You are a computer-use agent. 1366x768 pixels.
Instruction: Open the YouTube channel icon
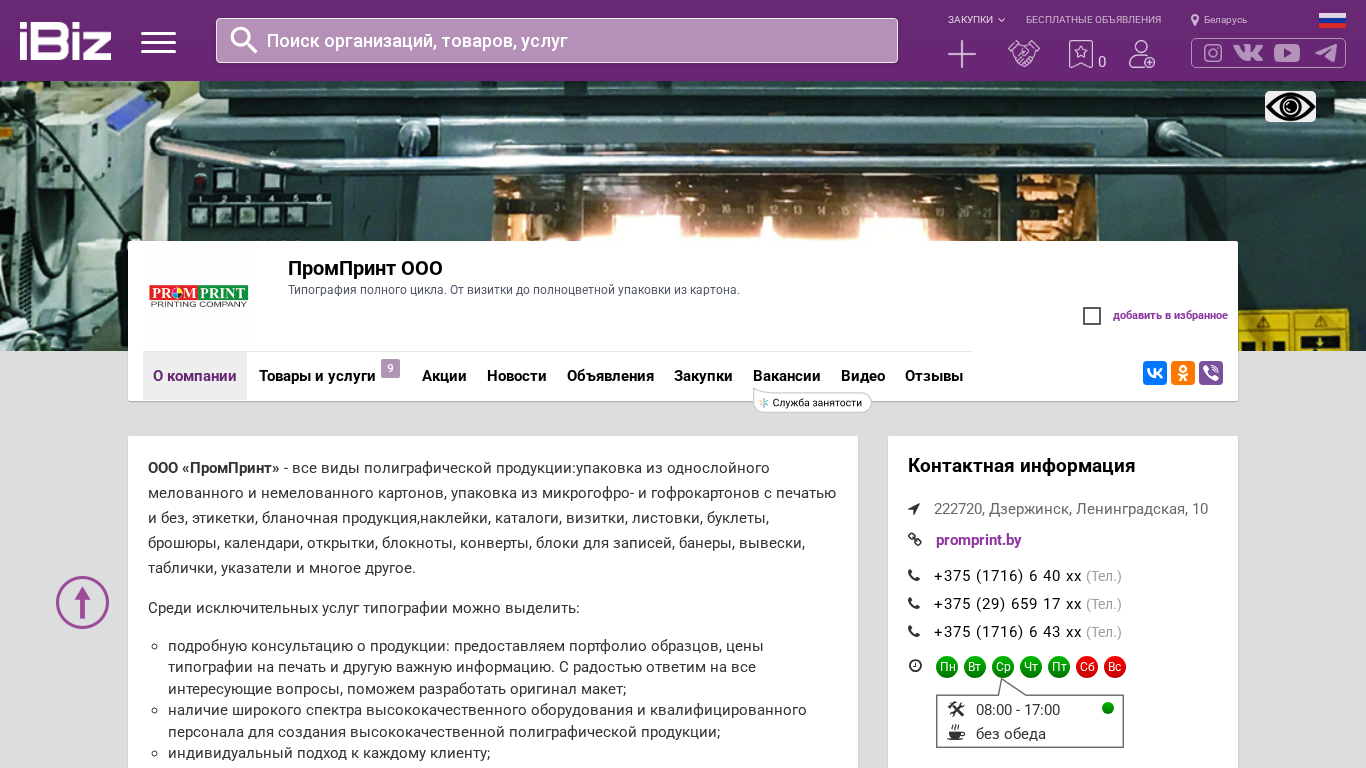(1286, 53)
